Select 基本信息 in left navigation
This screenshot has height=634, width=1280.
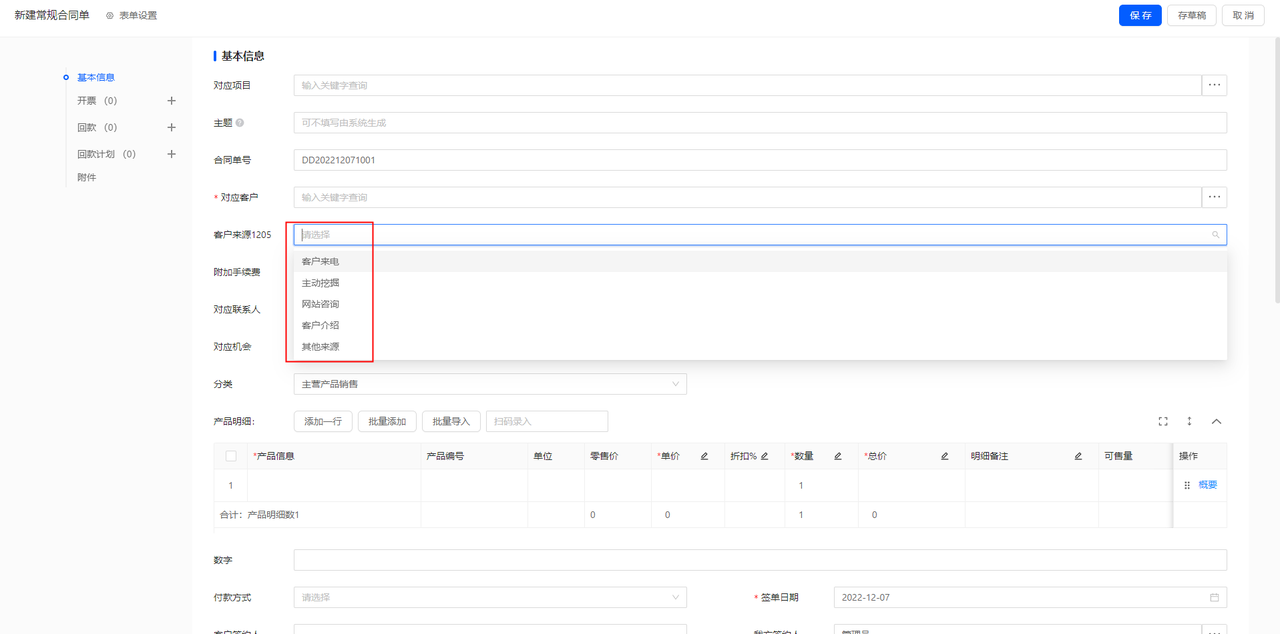tap(96, 77)
